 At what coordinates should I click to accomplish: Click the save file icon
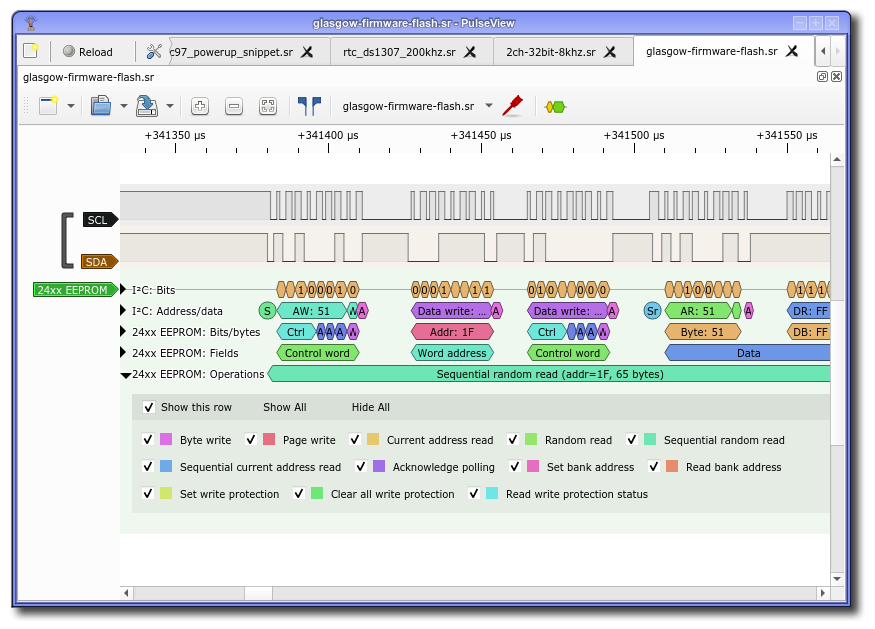(147, 105)
